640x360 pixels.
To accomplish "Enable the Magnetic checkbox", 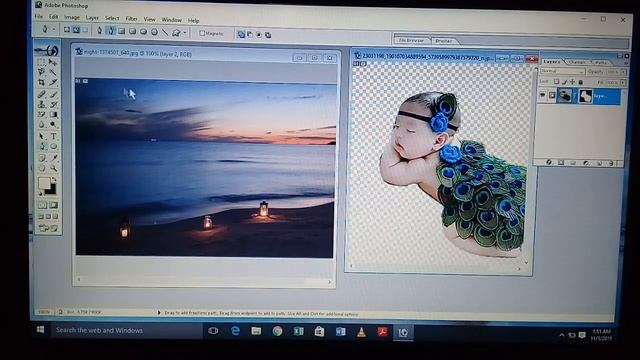I will click(x=202, y=33).
